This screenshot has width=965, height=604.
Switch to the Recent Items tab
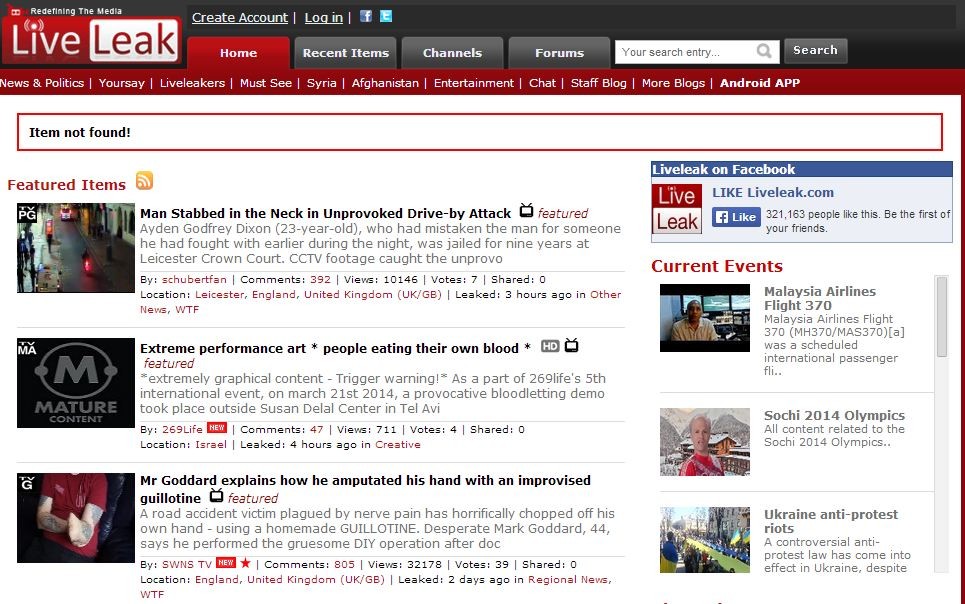(x=345, y=53)
